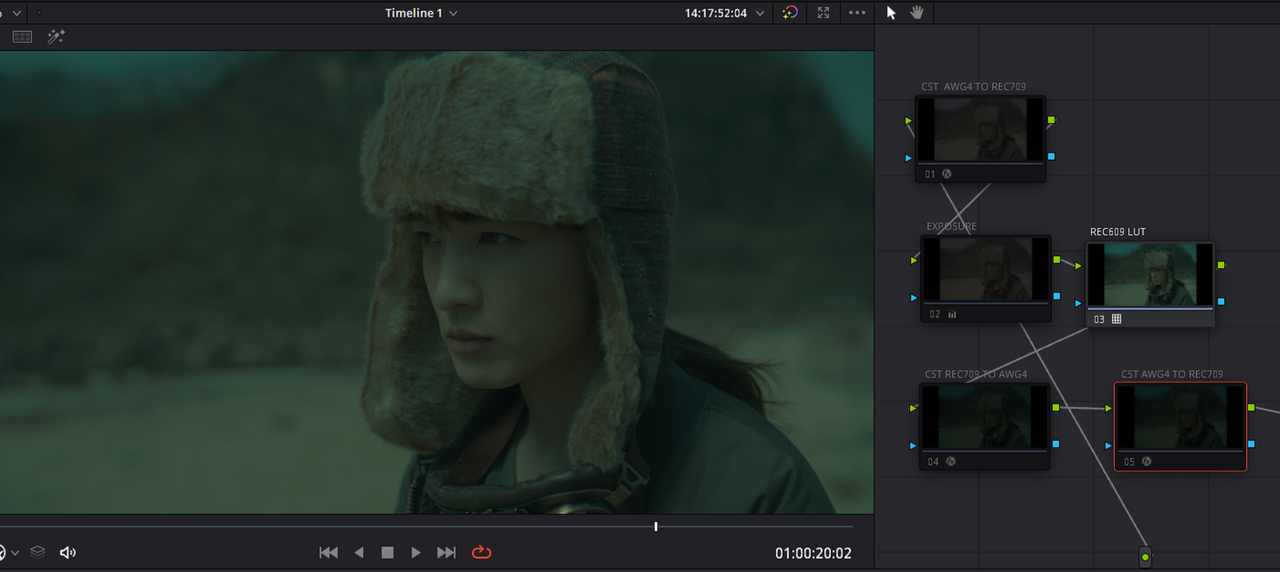Select node 01 CST AWG4 TO REC709 thumbnail
The width and height of the screenshot is (1280, 572).
pos(980,130)
